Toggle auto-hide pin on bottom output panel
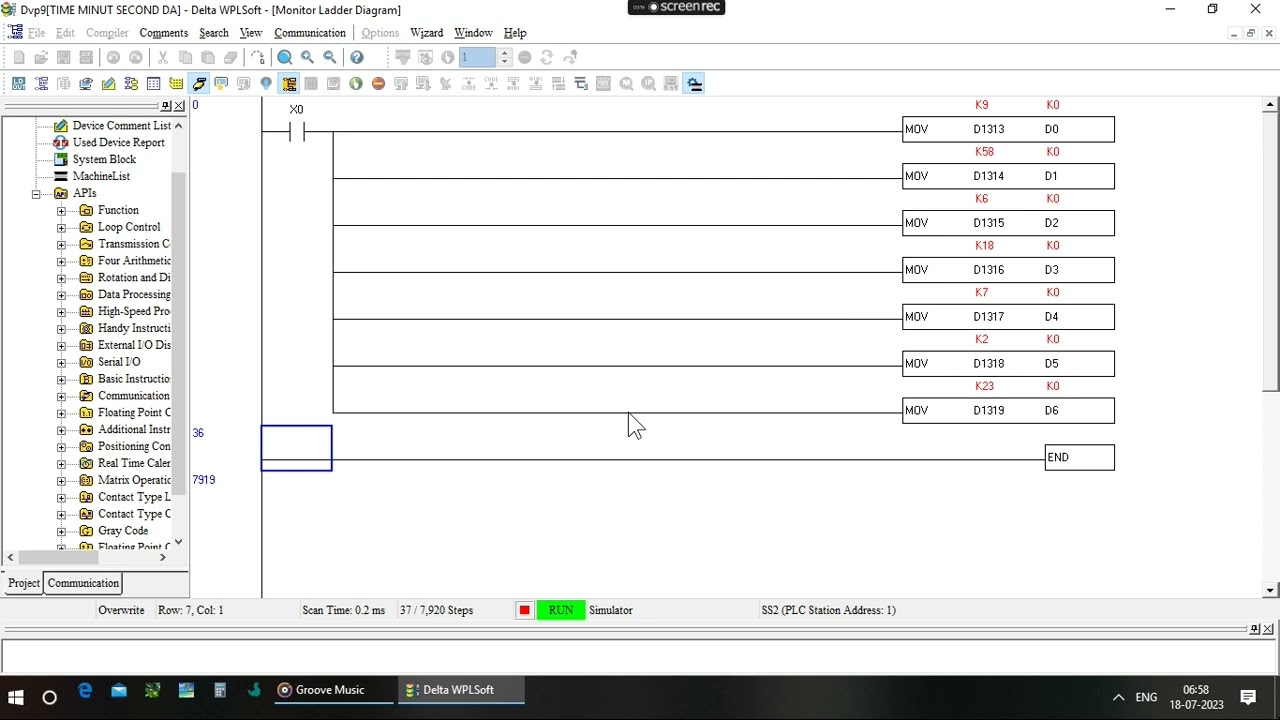Image resolution: width=1280 pixels, height=720 pixels. pyautogui.click(x=1255, y=629)
